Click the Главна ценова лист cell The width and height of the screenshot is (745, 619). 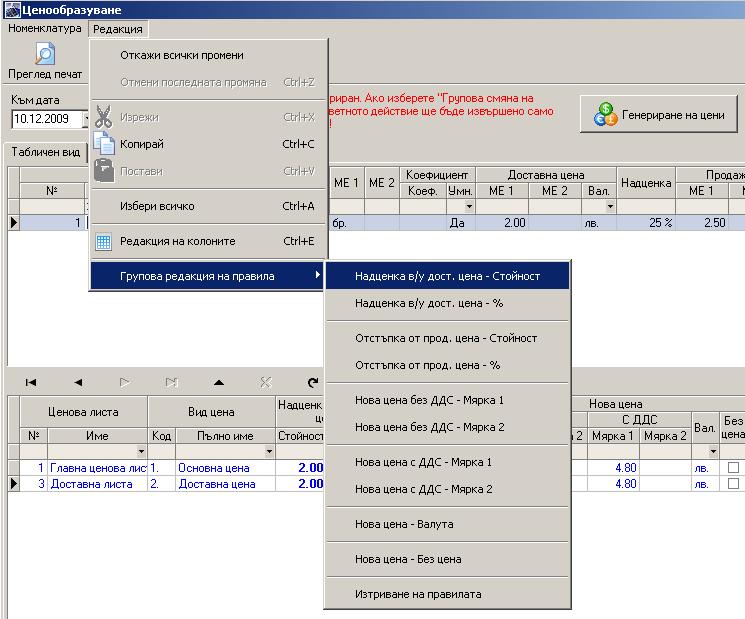(98, 468)
